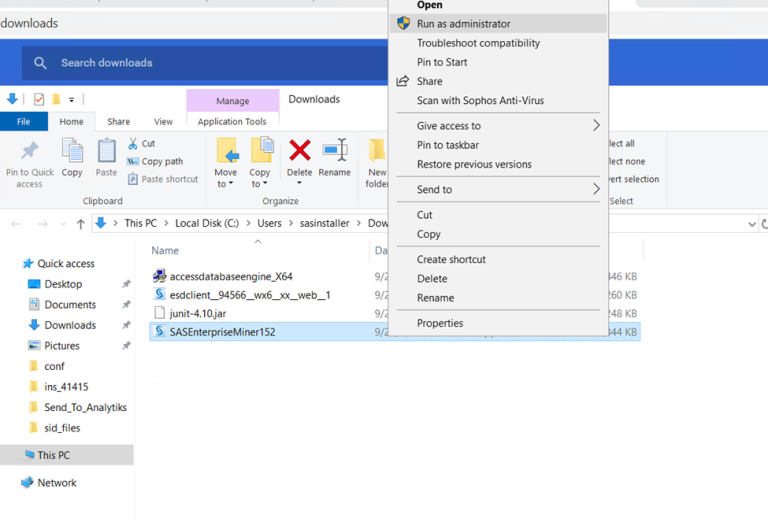Click the Back navigation arrow
768x522 pixels.
[16, 224]
